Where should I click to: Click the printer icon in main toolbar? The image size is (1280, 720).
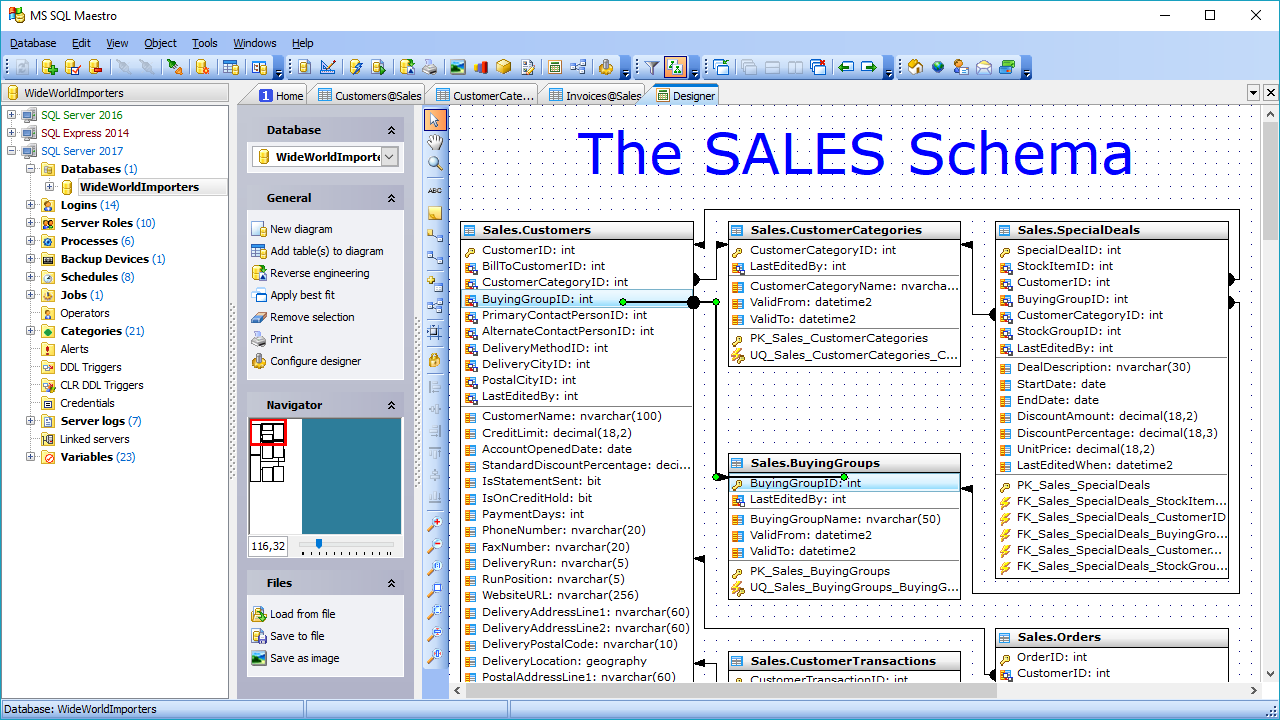(x=429, y=67)
